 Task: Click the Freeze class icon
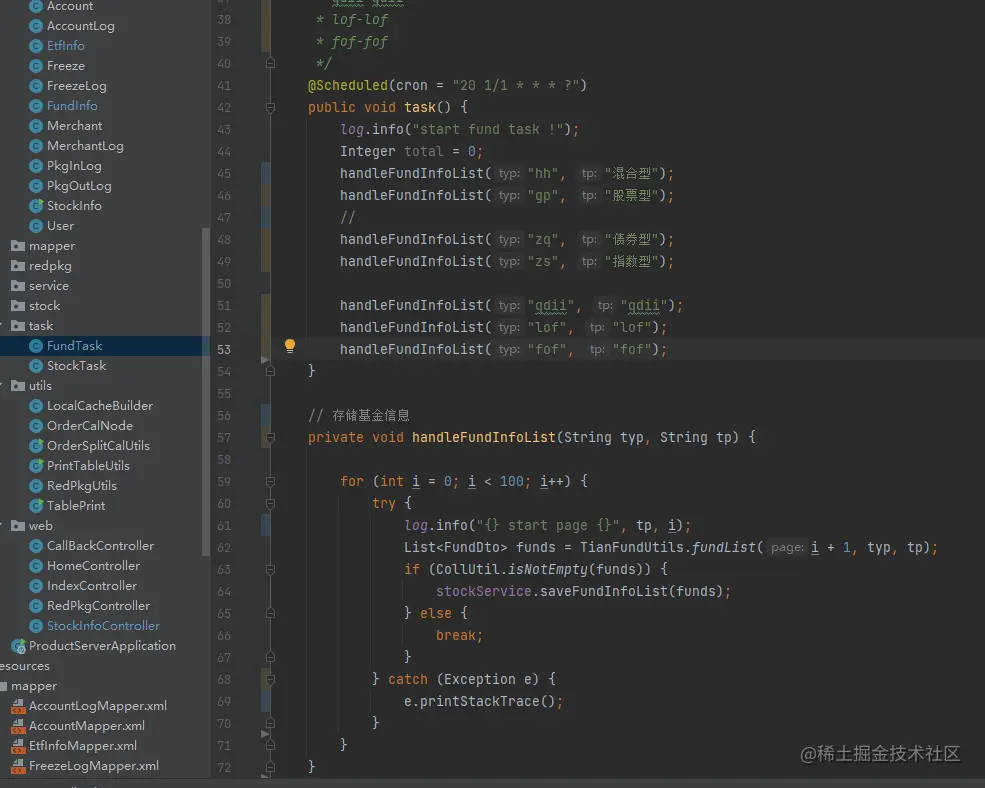coord(36,66)
